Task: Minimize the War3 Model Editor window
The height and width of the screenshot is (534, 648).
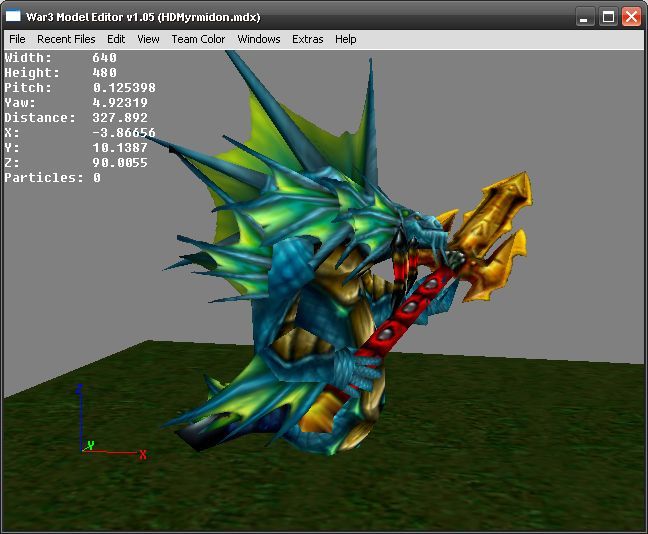Action: click(584, 17)
